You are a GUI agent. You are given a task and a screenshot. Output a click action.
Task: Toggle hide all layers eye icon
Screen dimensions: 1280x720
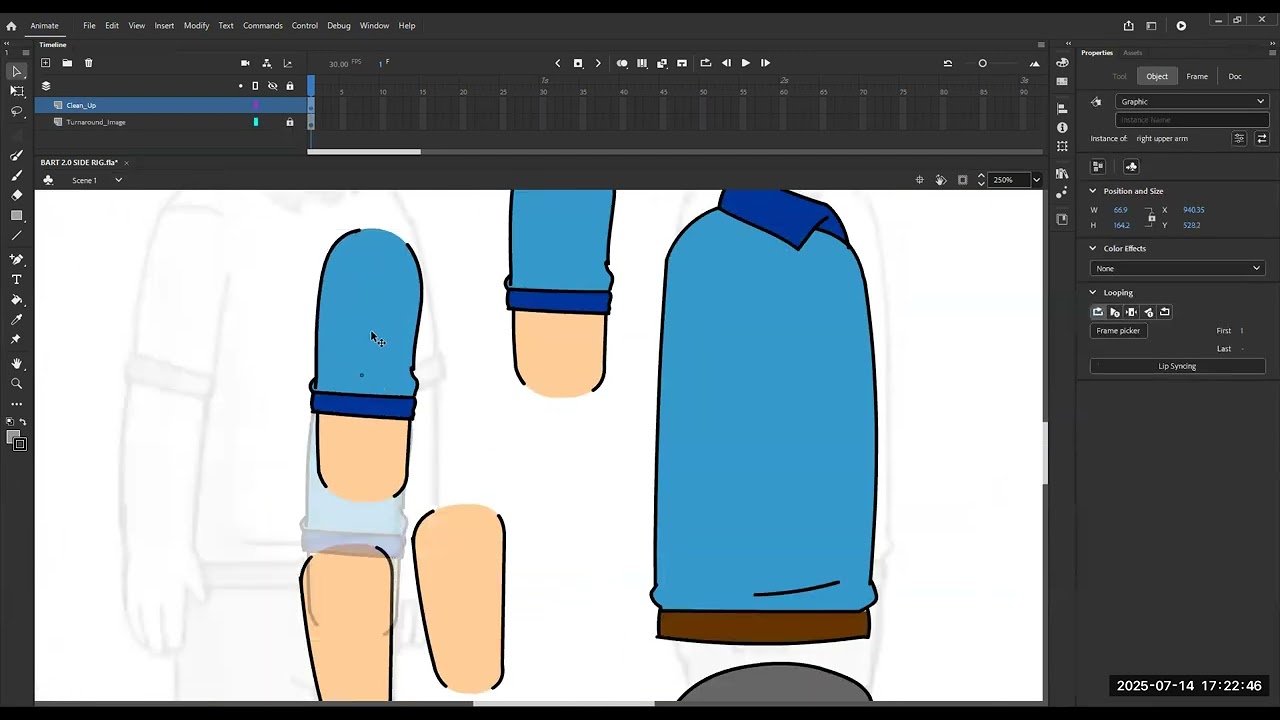[272, 86]
